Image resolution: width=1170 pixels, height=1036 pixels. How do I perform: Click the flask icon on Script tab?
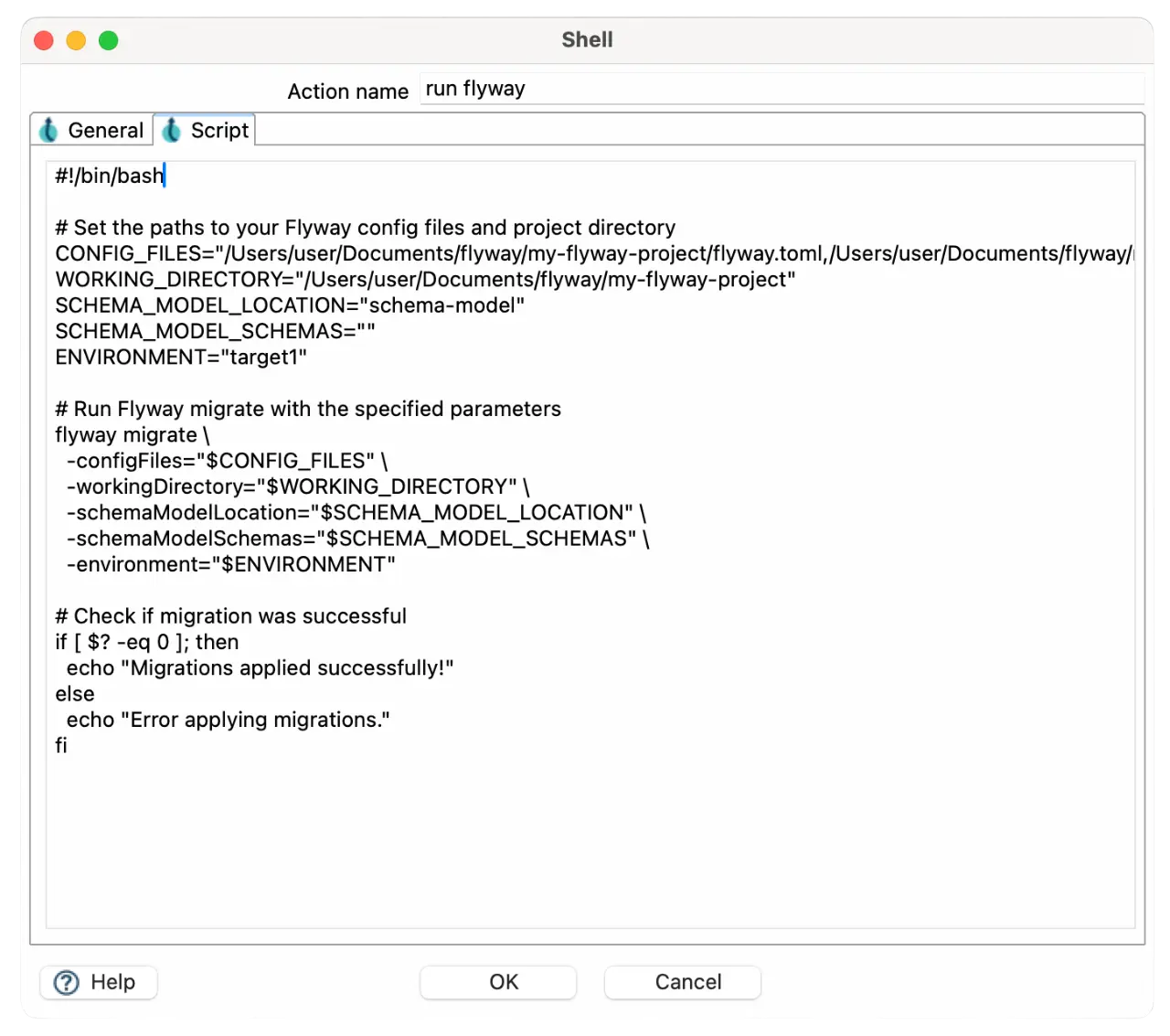pyautogui.click(x=171, y=131)
